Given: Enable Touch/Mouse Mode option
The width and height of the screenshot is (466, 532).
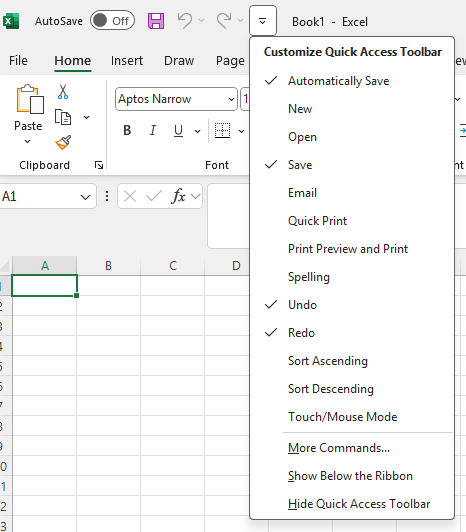Looking at the screenshot, I should pos(352,417).
